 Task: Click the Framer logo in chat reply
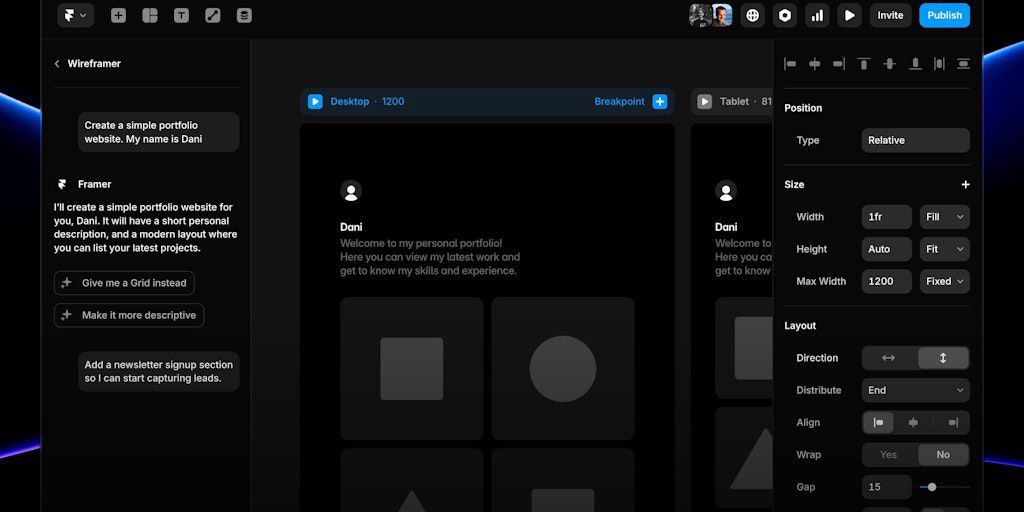[62, 184]
